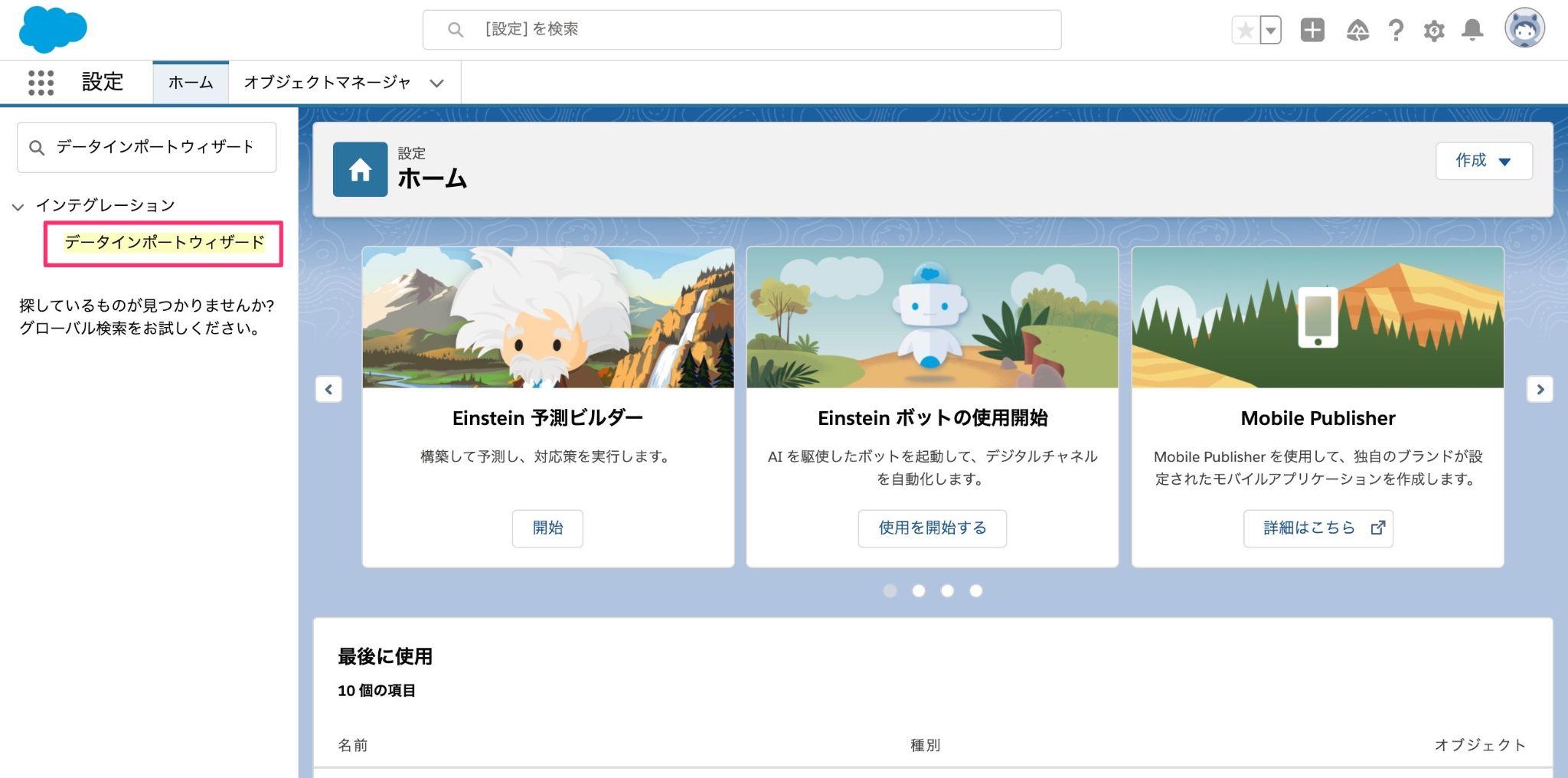Click the Einstein ボットの使用開始 title

(x=933, y=418)
